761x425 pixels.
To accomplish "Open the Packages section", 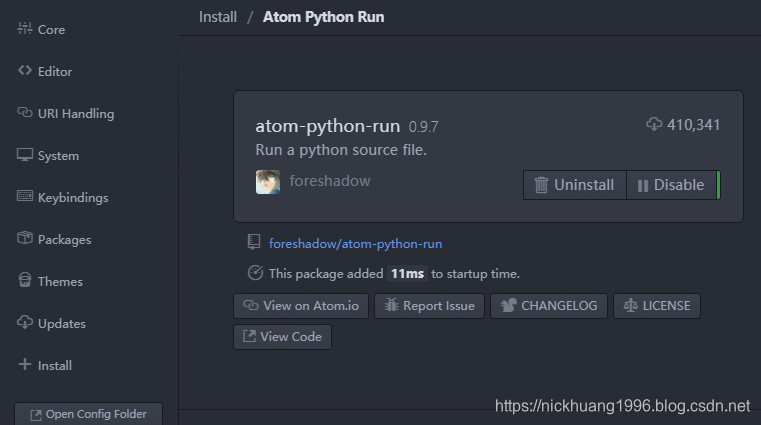I will tap(54, 239).
